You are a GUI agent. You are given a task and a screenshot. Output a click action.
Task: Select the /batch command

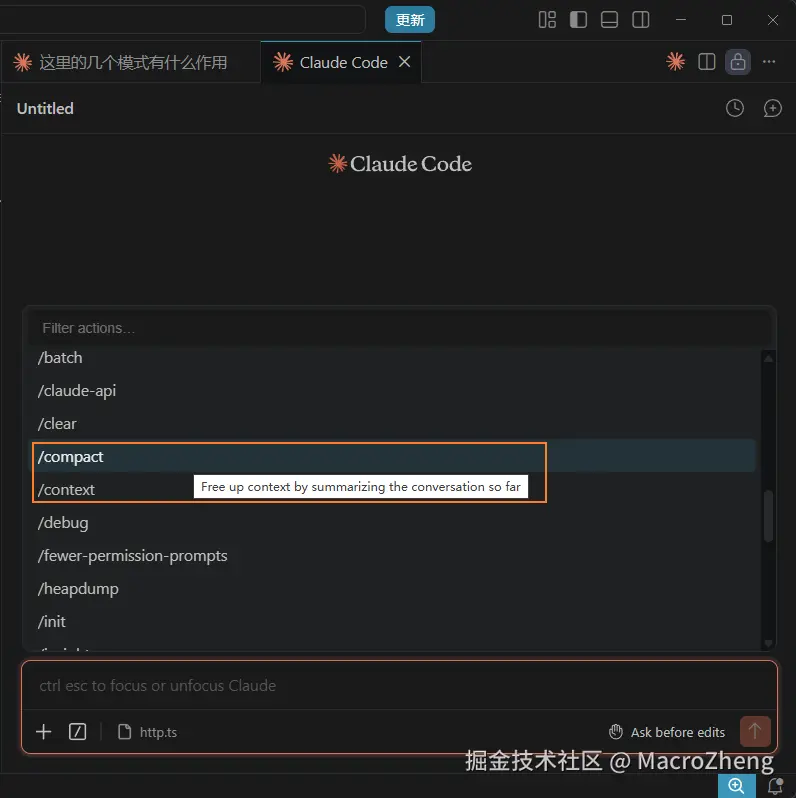click(392, 358)
